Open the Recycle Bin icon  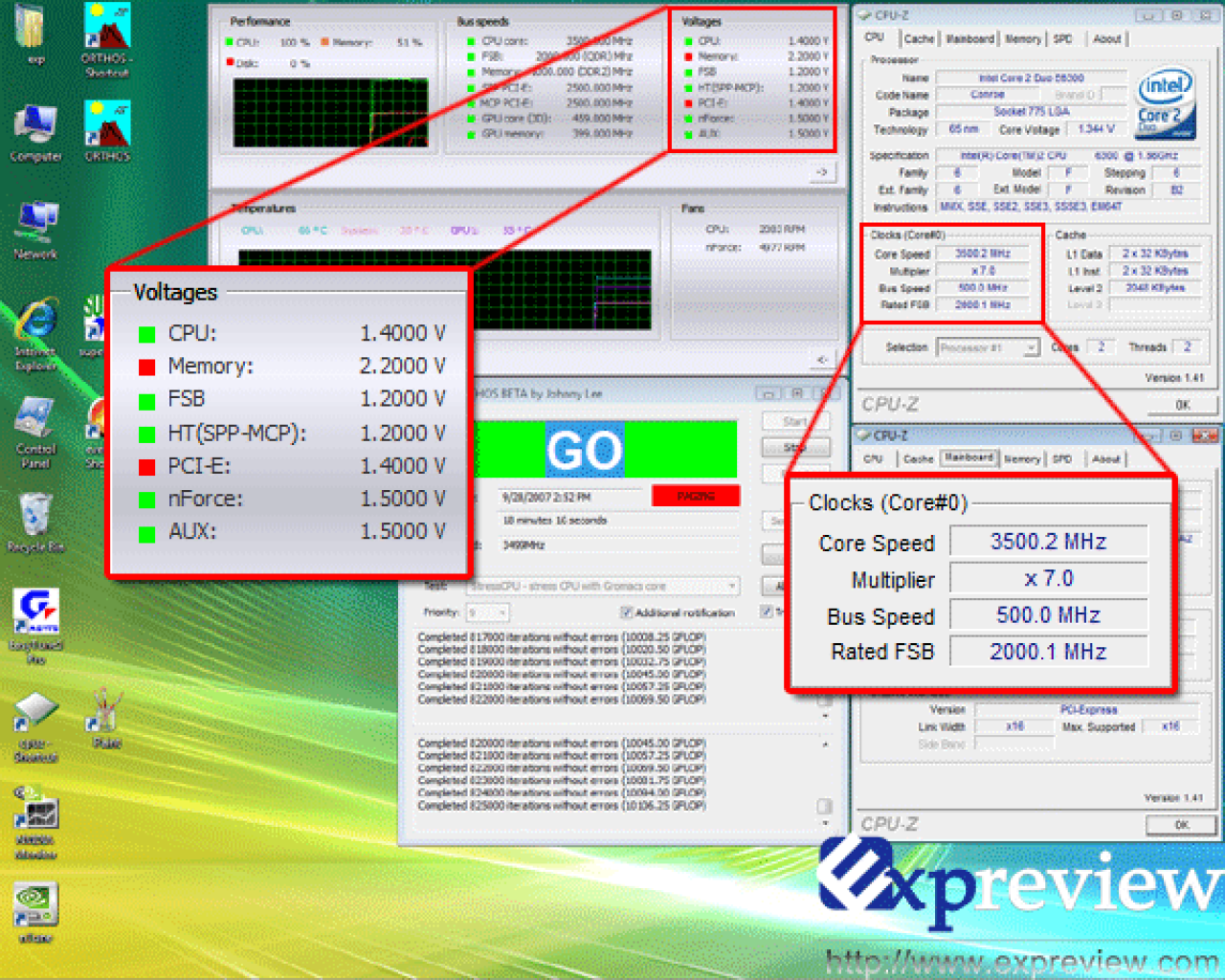[x=35, y=523]
